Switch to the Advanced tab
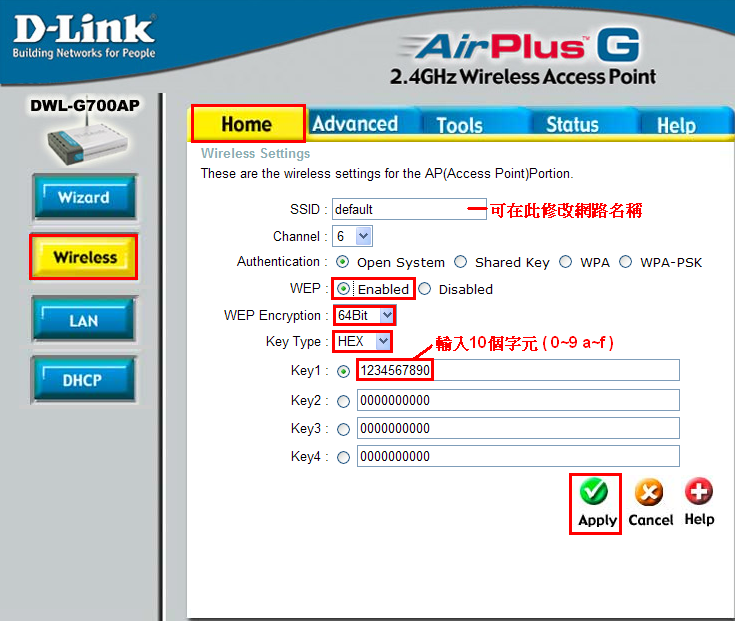Screen dimensions: 735x621 click(355, 124)
